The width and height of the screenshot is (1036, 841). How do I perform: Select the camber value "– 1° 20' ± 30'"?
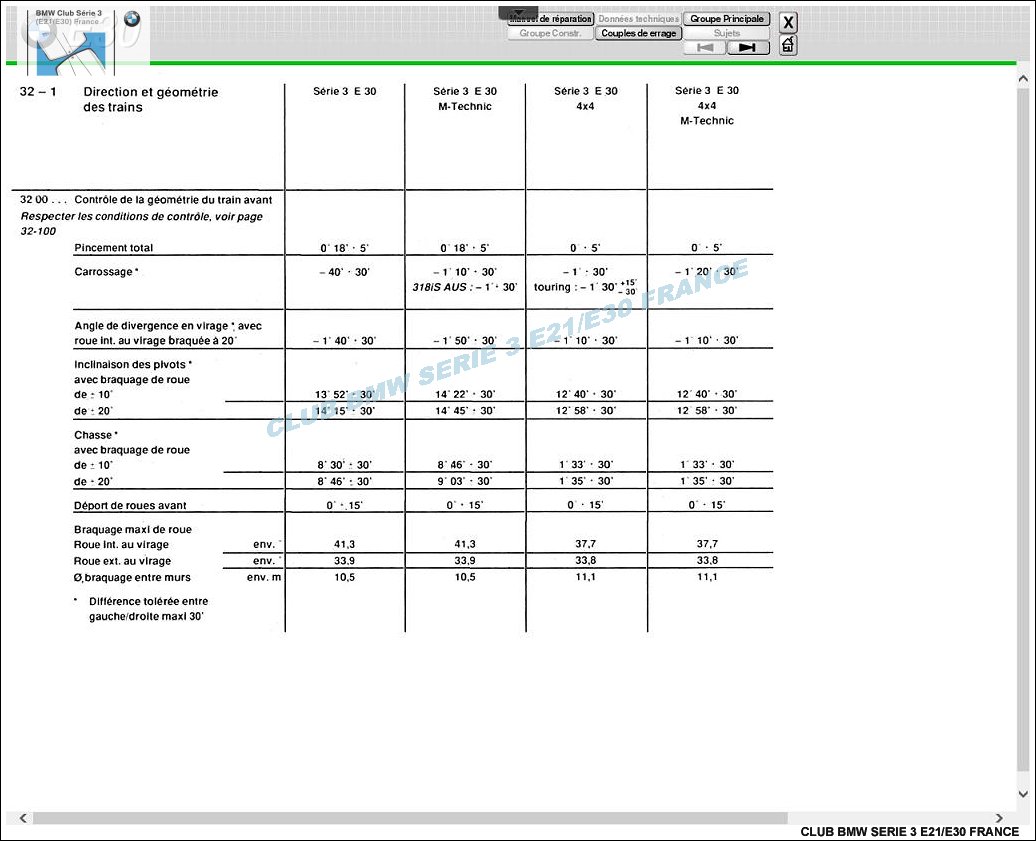(706, 272)
